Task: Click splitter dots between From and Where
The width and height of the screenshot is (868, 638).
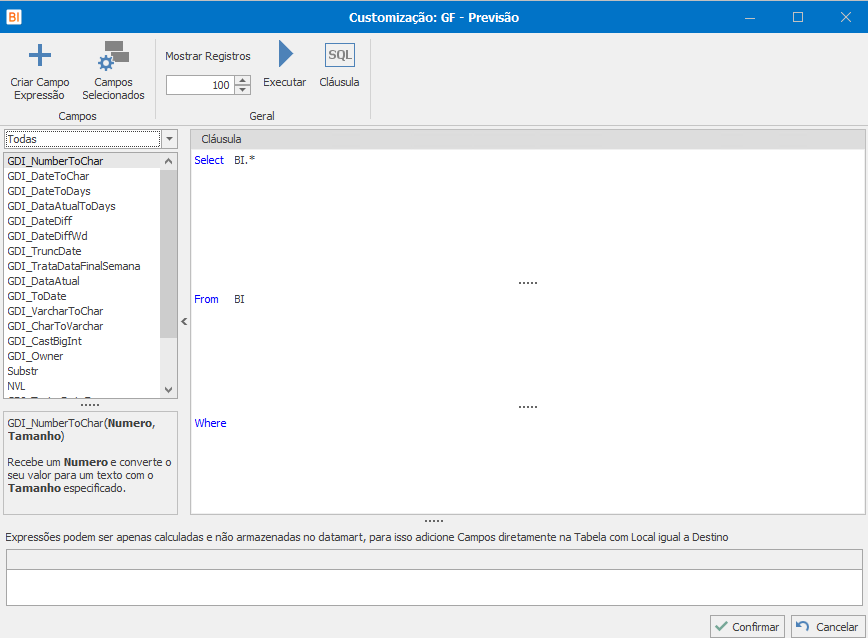Action: click(x=528, y=407)
